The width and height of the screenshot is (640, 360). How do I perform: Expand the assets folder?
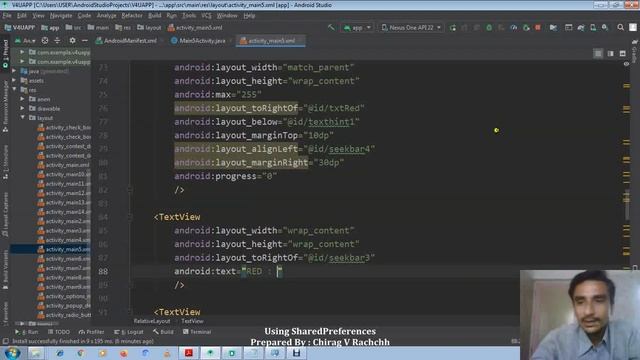tap(14, 80)
